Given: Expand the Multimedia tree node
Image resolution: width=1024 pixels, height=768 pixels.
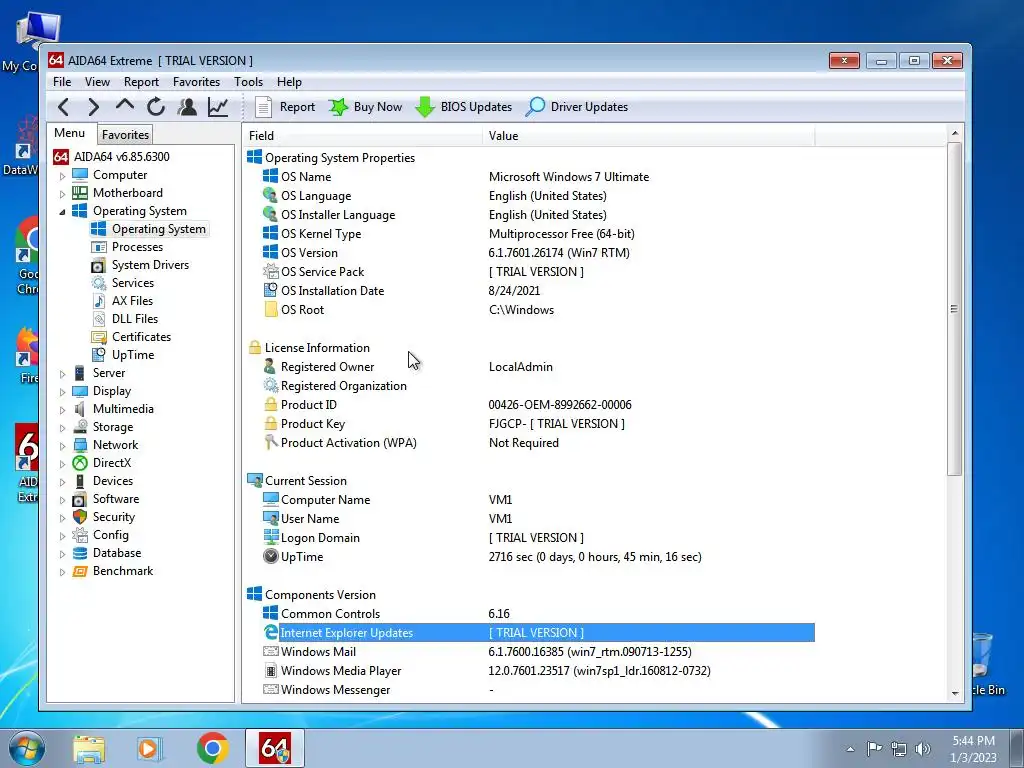Looking at the screenshot, I should tap(62, 410).
